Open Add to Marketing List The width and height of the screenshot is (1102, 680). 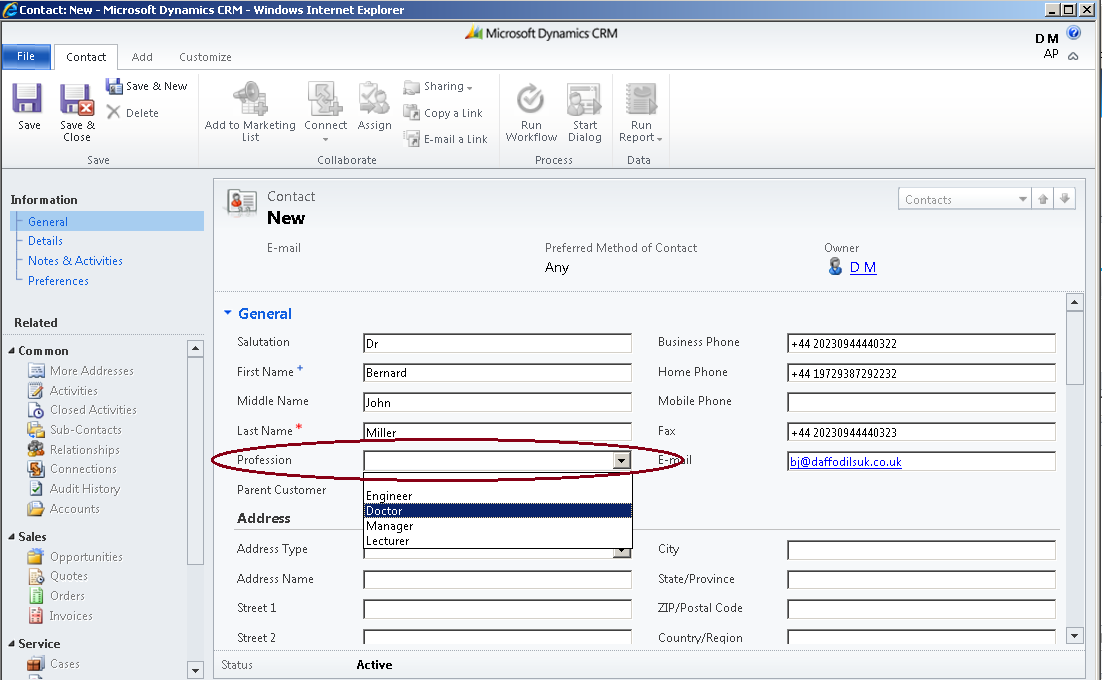(x=249, y=110)
